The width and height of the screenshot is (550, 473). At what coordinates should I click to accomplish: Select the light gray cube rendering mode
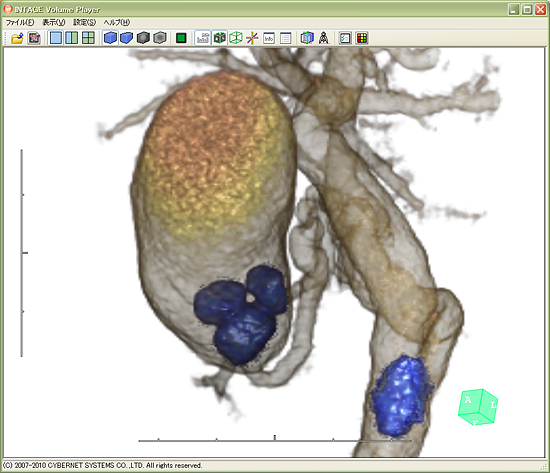[x=160, y=38]
